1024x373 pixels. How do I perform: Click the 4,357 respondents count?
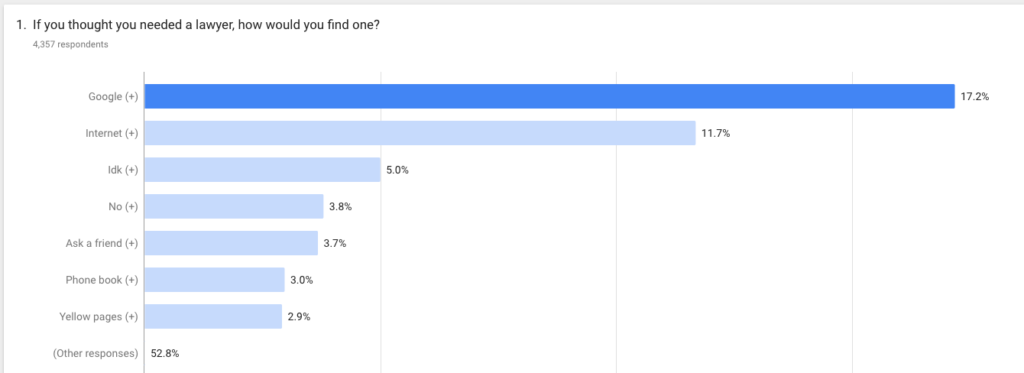70,45
